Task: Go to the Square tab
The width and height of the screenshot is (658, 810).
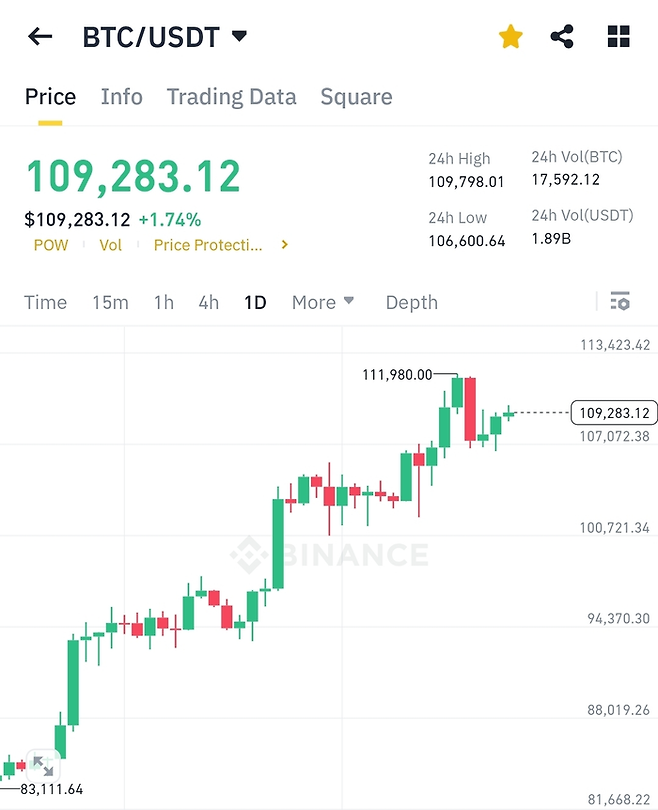Action: [x=356, y=97]
